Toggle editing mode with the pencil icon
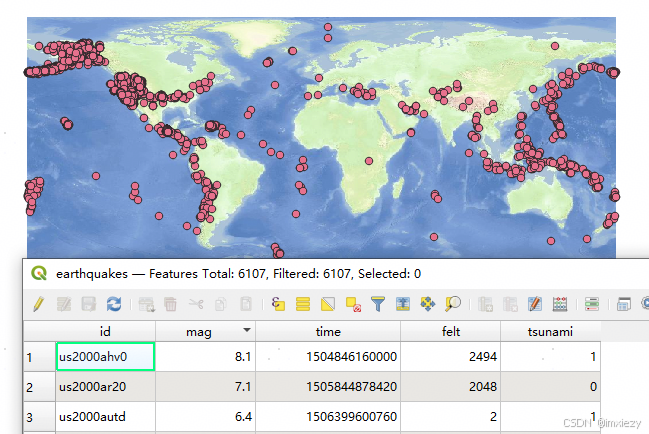 click(x=39, y=304)
